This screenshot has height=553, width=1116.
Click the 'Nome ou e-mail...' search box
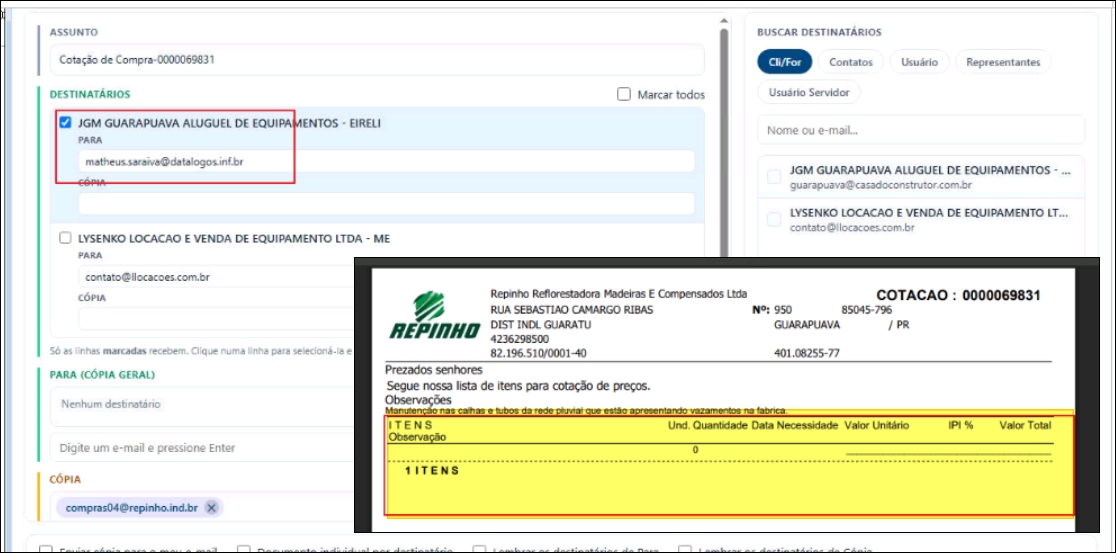(921, 130)
